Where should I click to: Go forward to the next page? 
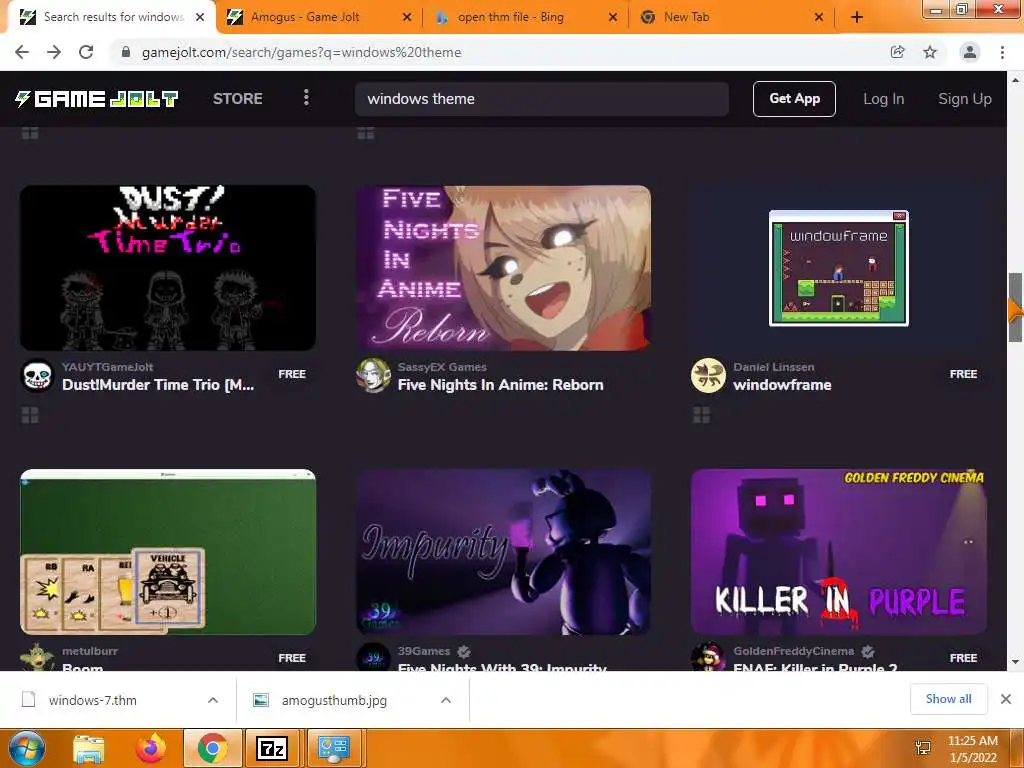coord(54,52)
